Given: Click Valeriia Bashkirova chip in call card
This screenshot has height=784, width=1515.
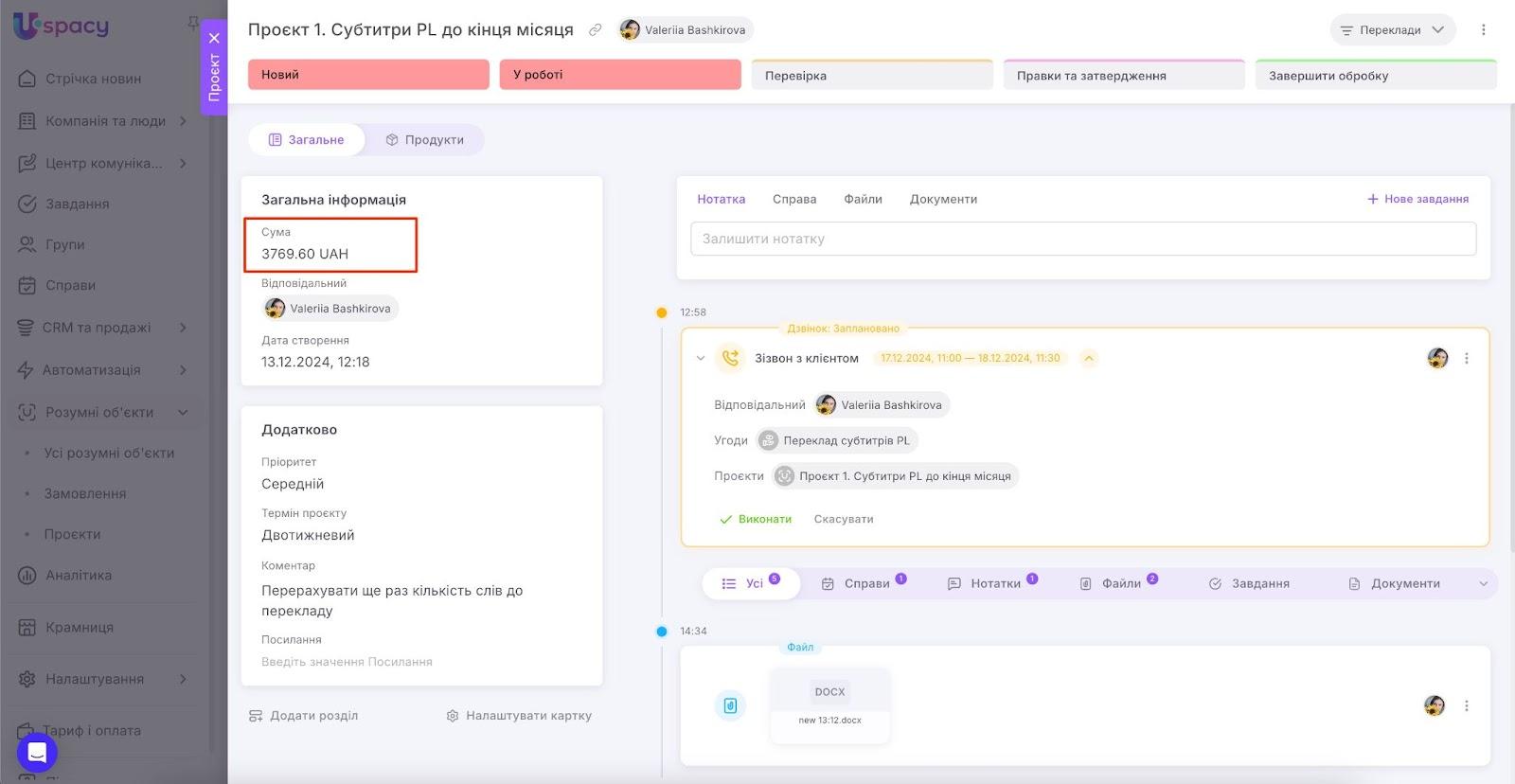Looking at the screenshot, I should point(882,405).
